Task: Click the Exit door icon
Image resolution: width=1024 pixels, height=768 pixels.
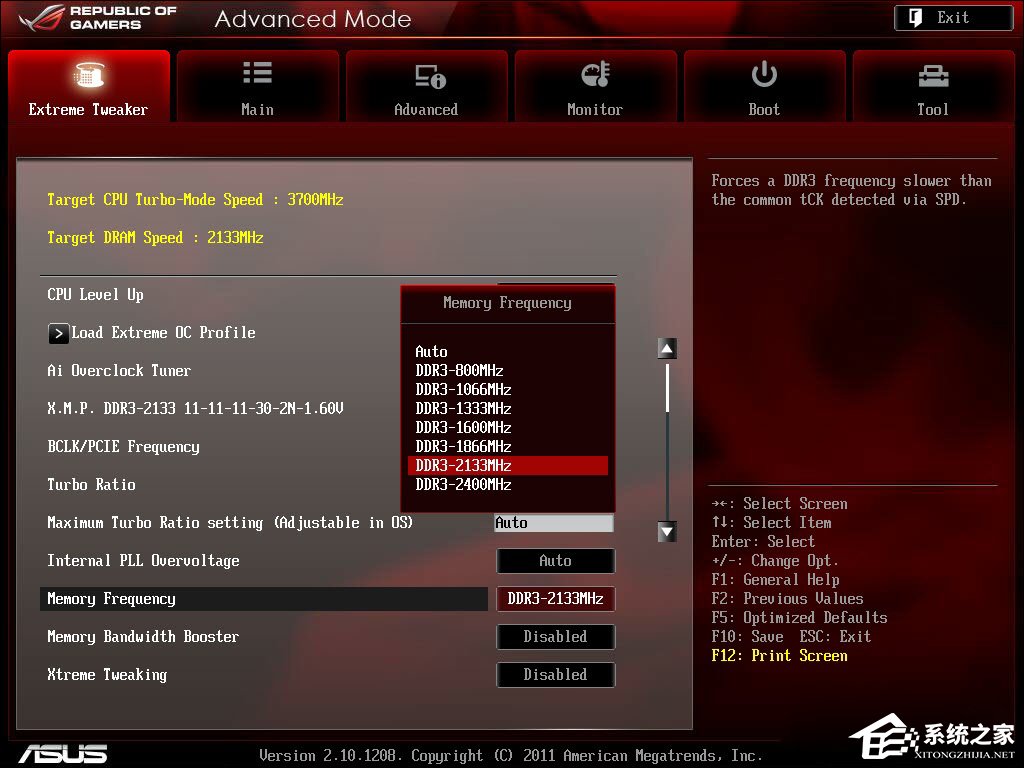Action: pos(916,17)
